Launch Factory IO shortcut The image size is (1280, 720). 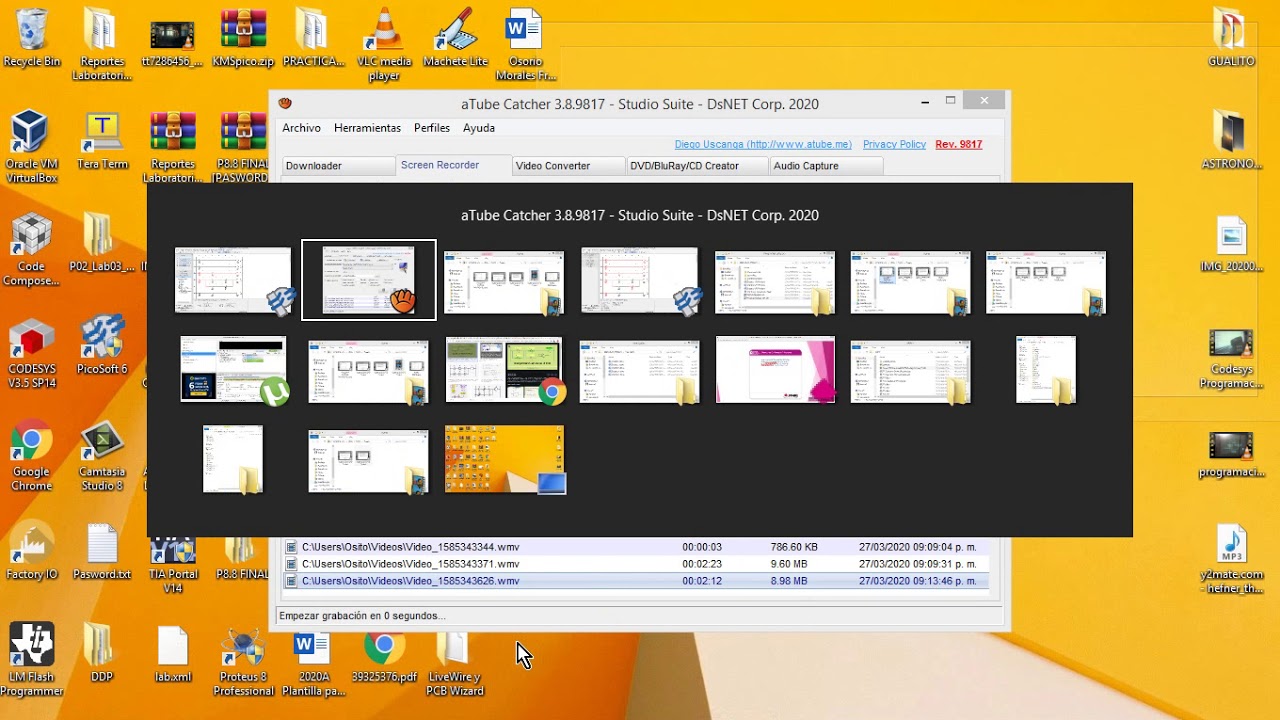31,551
